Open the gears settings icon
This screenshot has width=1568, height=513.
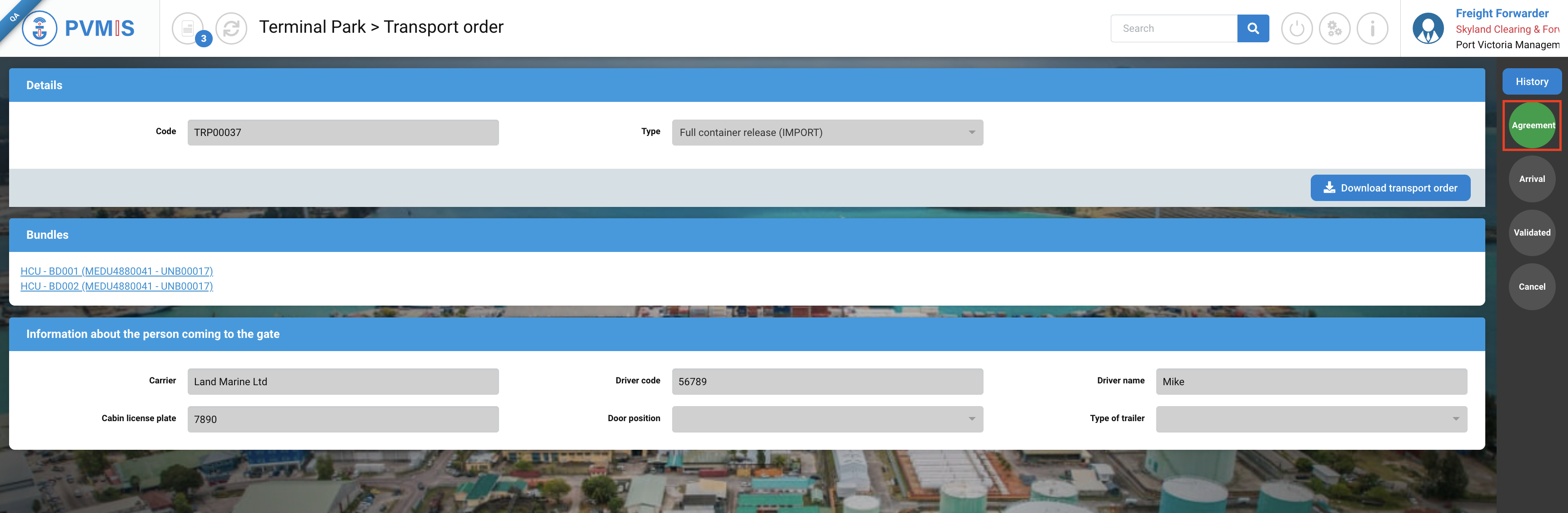pyautogui.click(x=1334, y=28)
